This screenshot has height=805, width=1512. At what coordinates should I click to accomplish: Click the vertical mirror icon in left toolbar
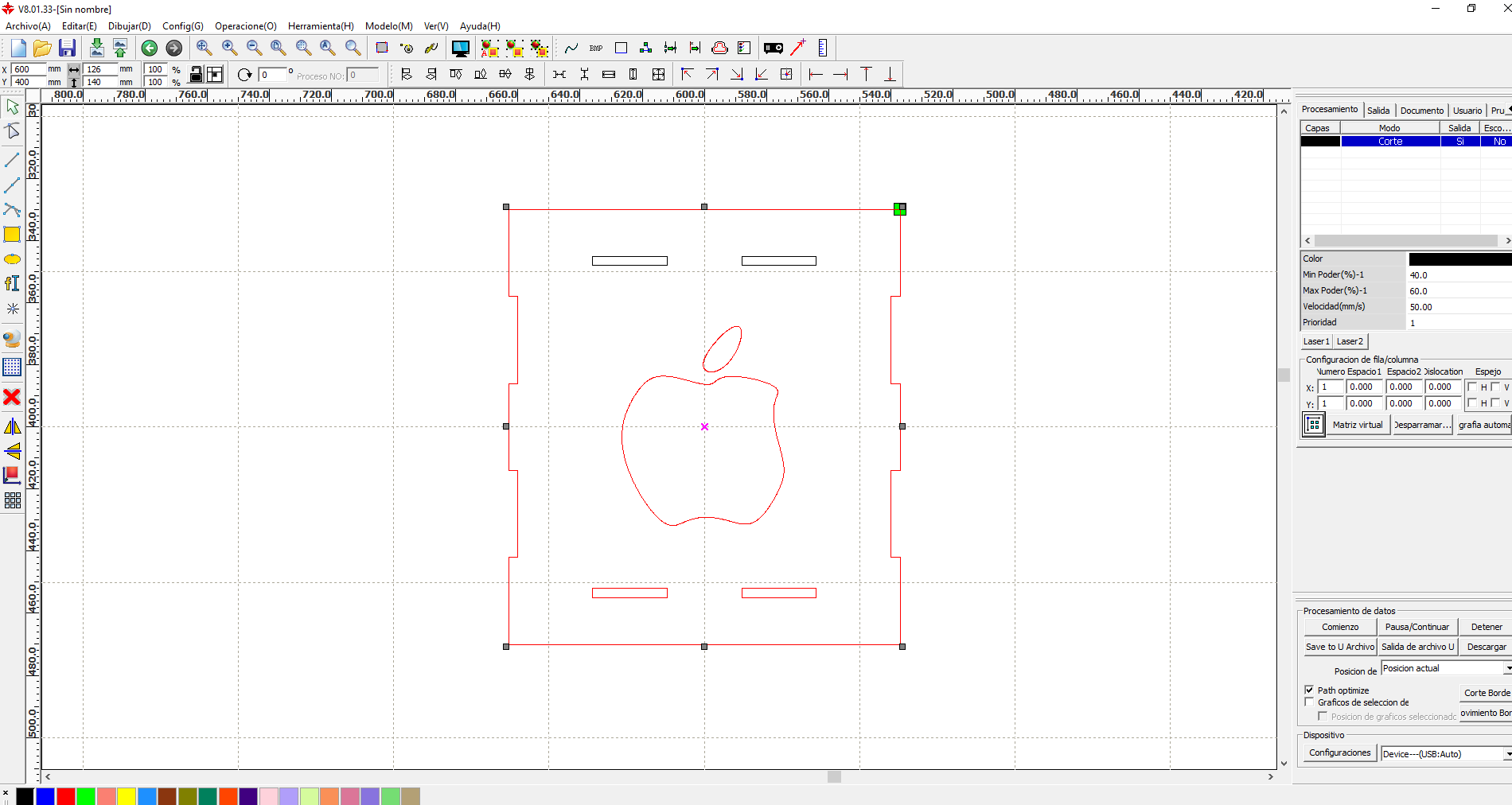(12, 451)
